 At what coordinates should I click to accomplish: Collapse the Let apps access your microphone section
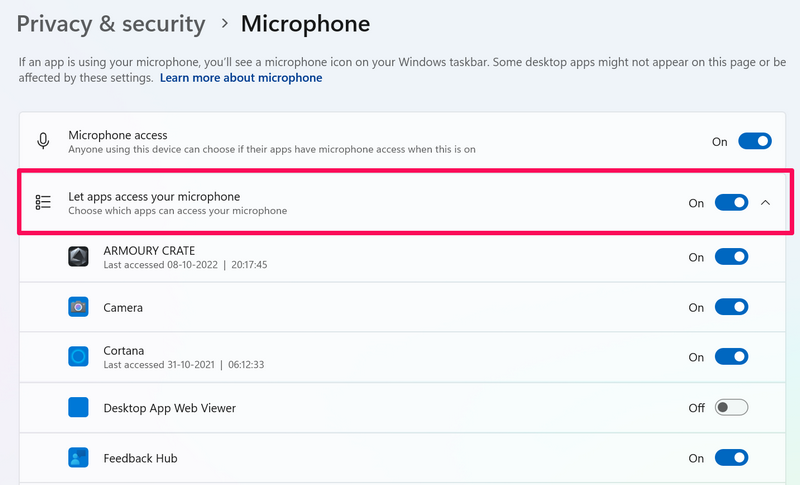tap(766, 202)
